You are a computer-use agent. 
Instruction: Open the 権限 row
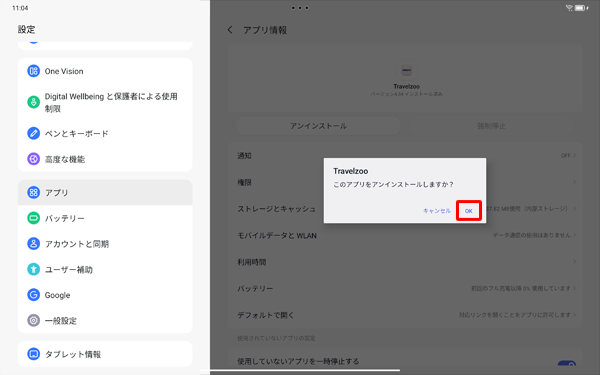pyautogui.click(x=406, y=182)
